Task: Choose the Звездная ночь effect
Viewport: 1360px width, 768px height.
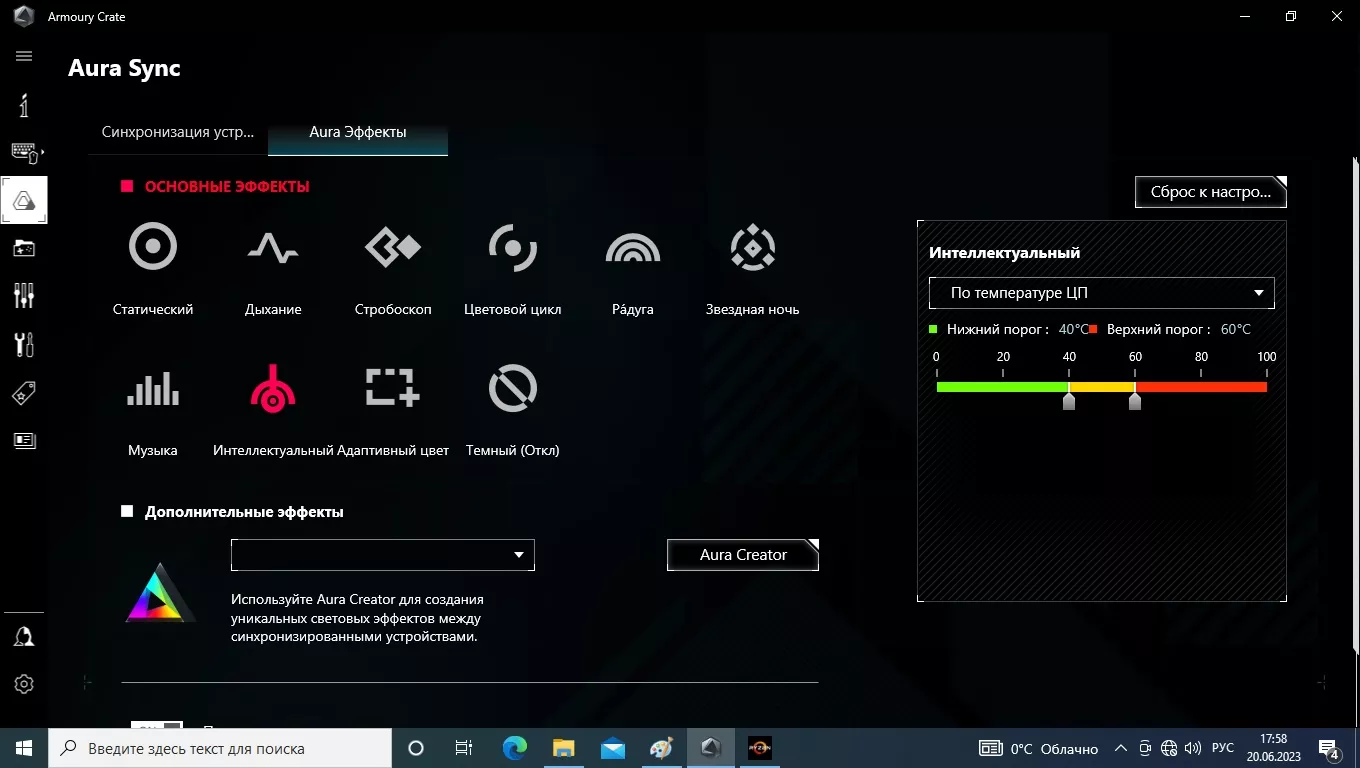Action: [753, 269]
